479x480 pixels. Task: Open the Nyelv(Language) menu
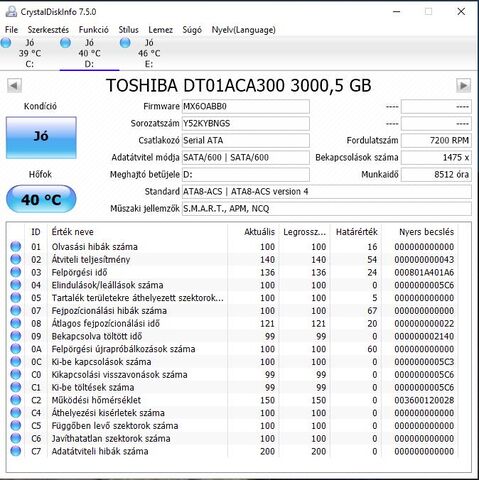point(244,30)
